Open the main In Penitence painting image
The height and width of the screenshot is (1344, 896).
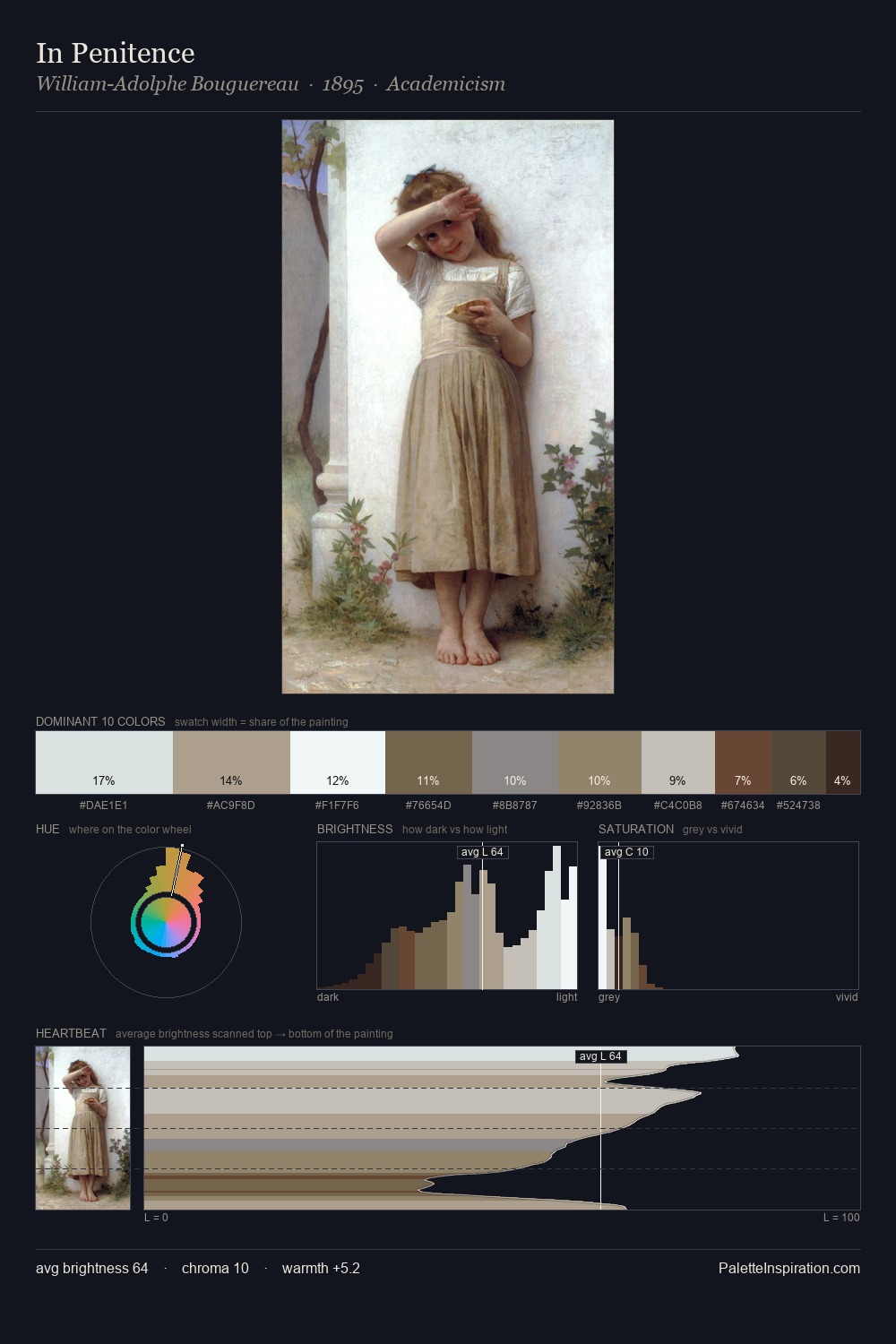tap(448, 407)
